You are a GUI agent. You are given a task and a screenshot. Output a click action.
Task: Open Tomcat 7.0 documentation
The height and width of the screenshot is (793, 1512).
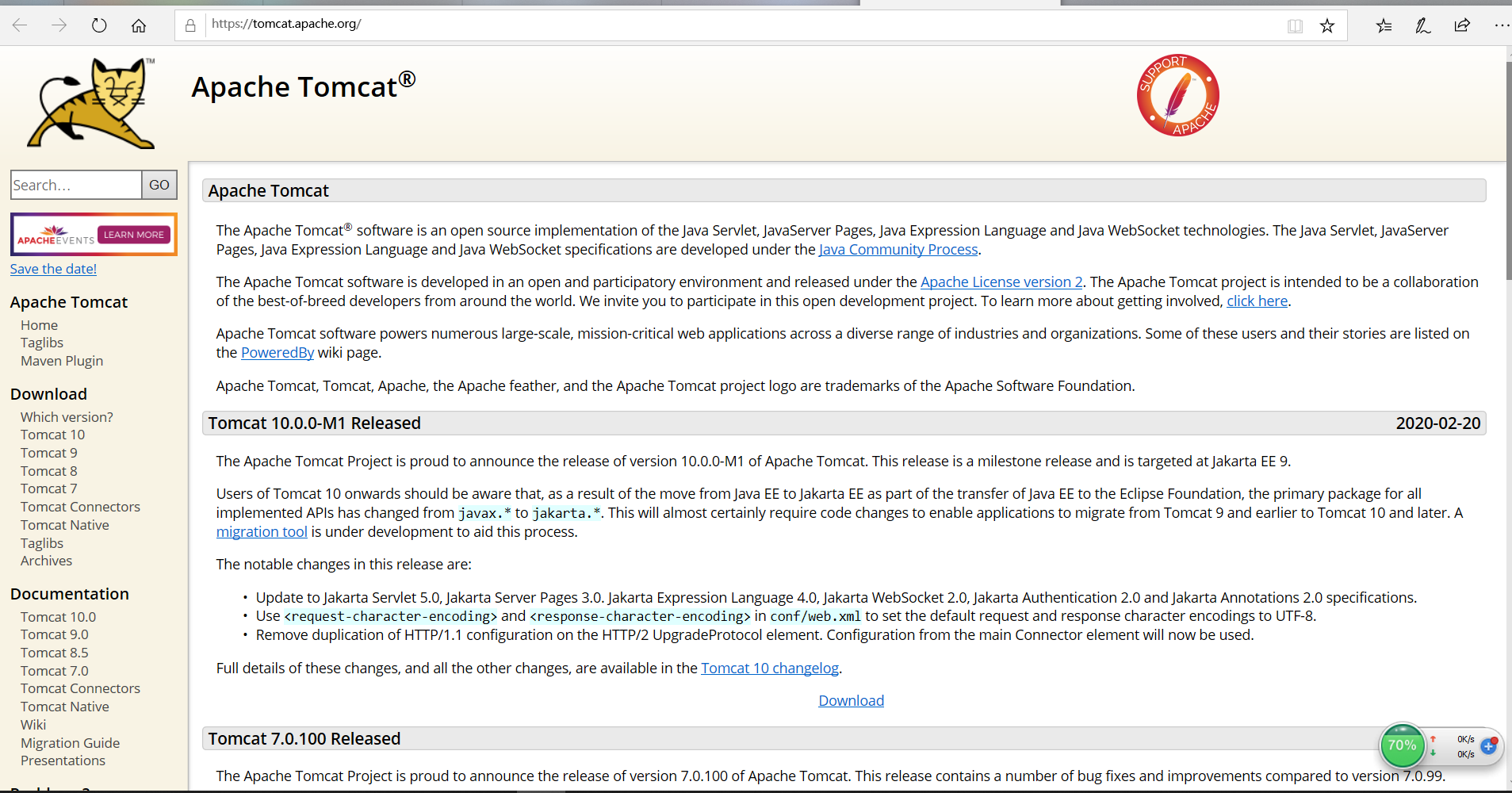(55, 671)
